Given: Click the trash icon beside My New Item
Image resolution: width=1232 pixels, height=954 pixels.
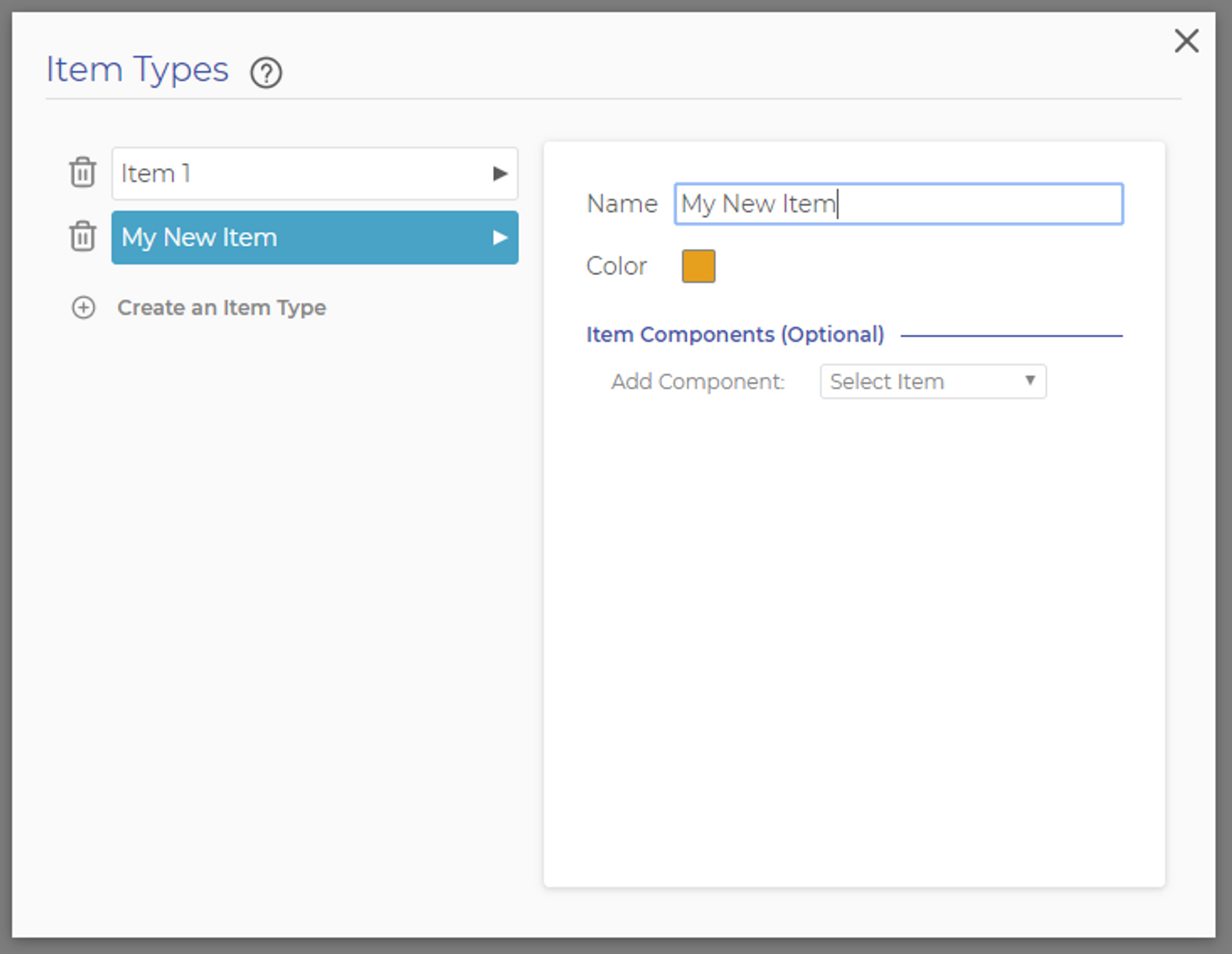Looking at the screenshot, I should (82, 236).
